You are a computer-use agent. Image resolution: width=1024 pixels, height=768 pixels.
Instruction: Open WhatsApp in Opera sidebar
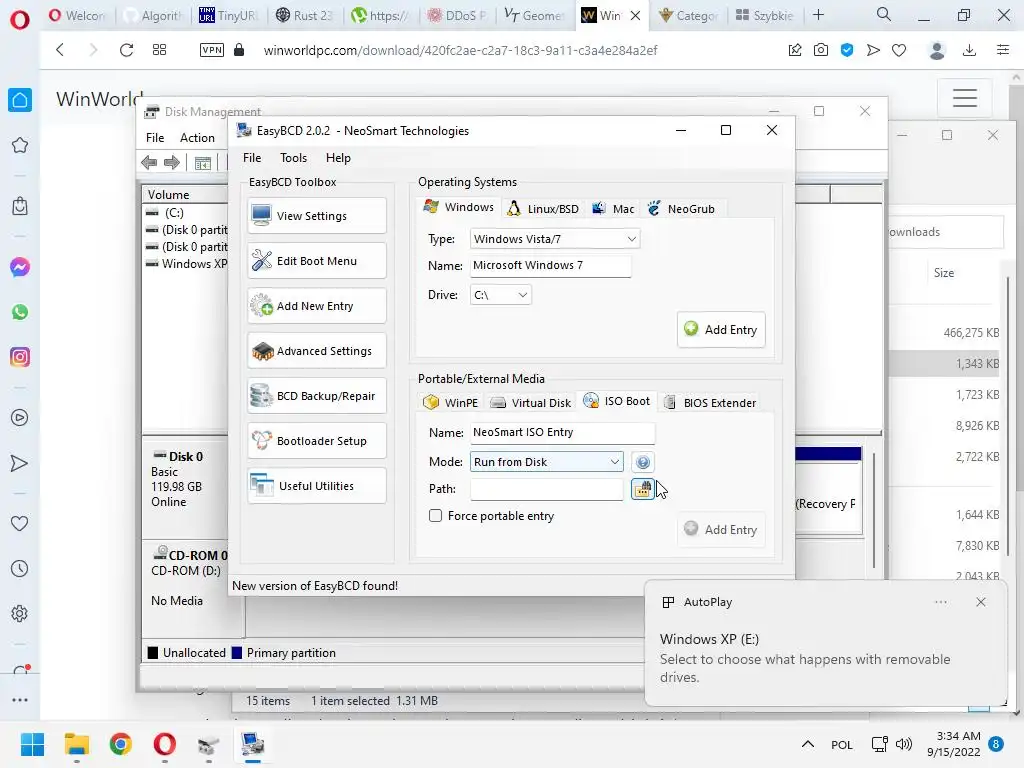coord(20,312)
